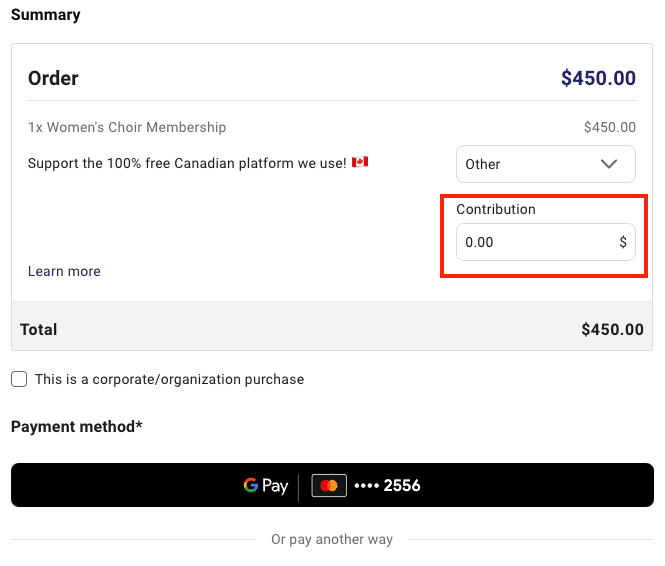Click the Contribution field label
This screenshot has width=665, height=566.
tap(496, 209)
